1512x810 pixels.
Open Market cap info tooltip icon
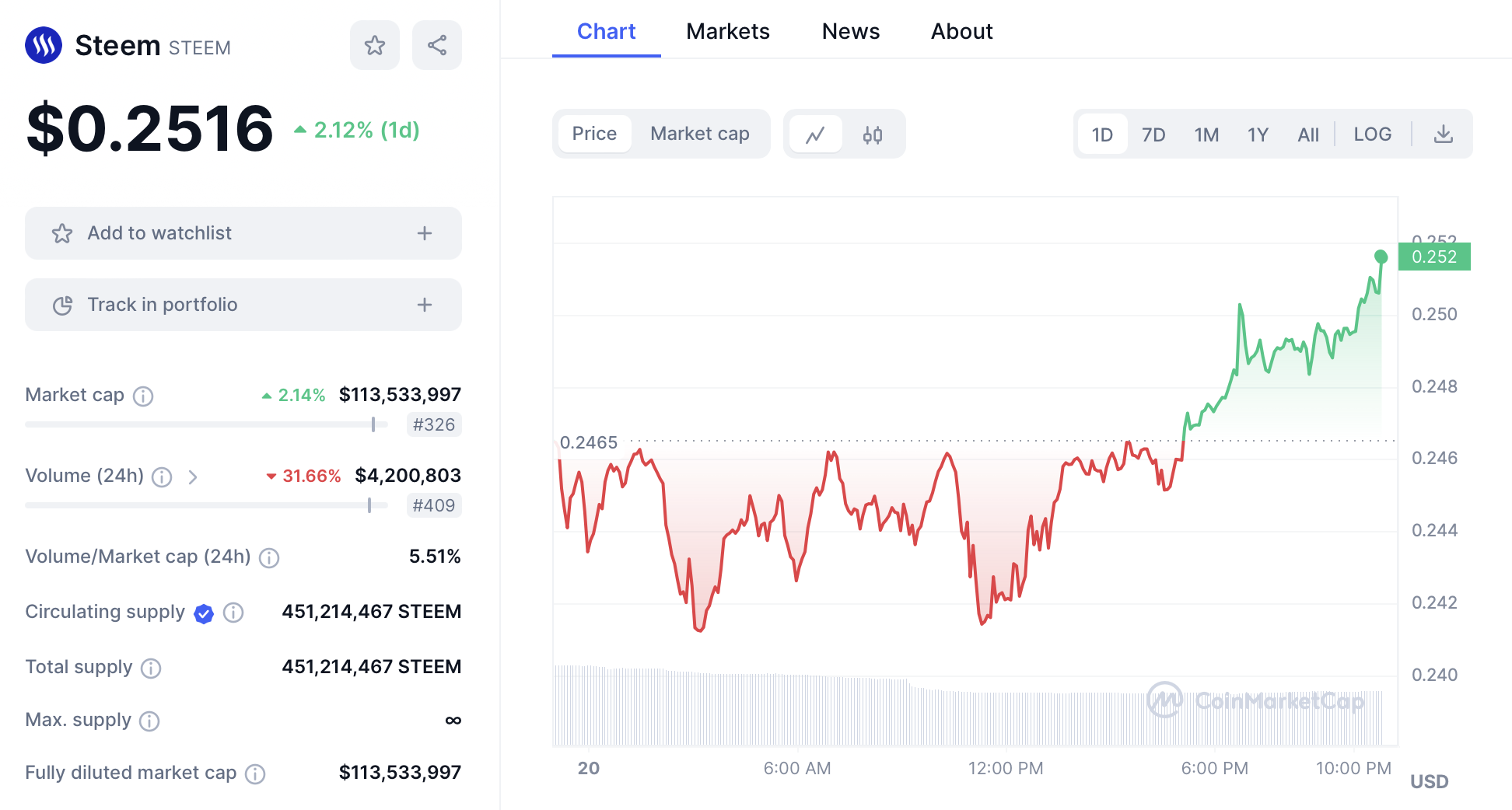point(143,396)
